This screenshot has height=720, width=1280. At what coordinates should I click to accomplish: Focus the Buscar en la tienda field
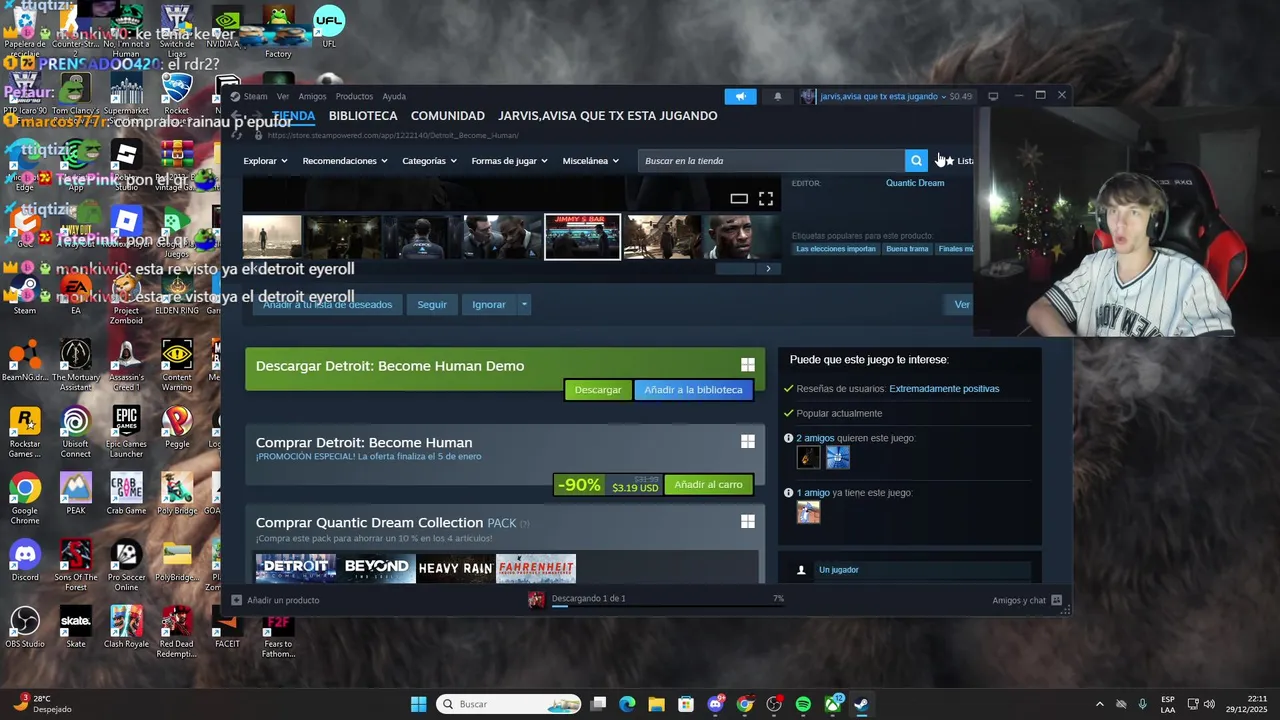pos(772,160)
